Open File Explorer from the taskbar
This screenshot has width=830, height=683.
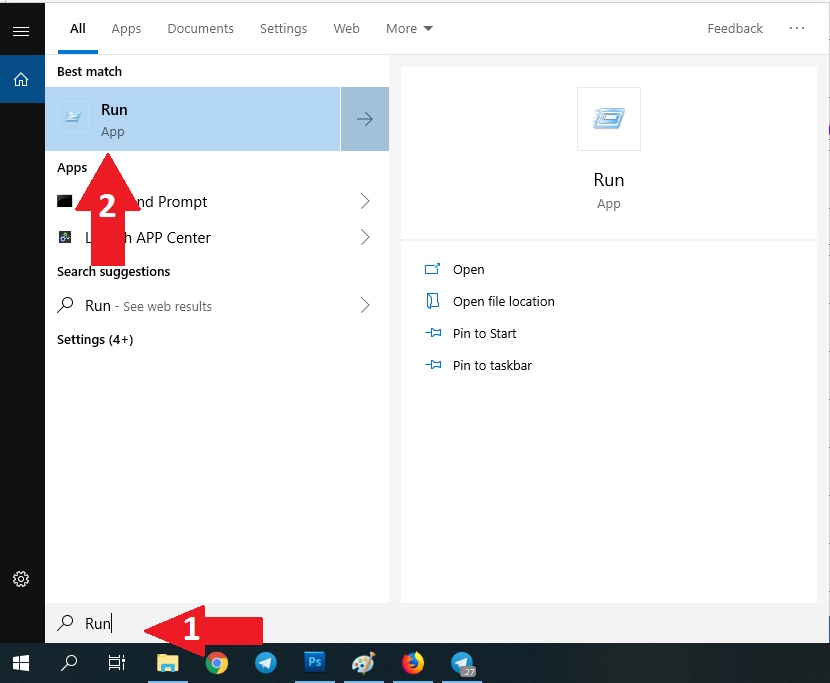pyautogui.click(x=167, y=663)
